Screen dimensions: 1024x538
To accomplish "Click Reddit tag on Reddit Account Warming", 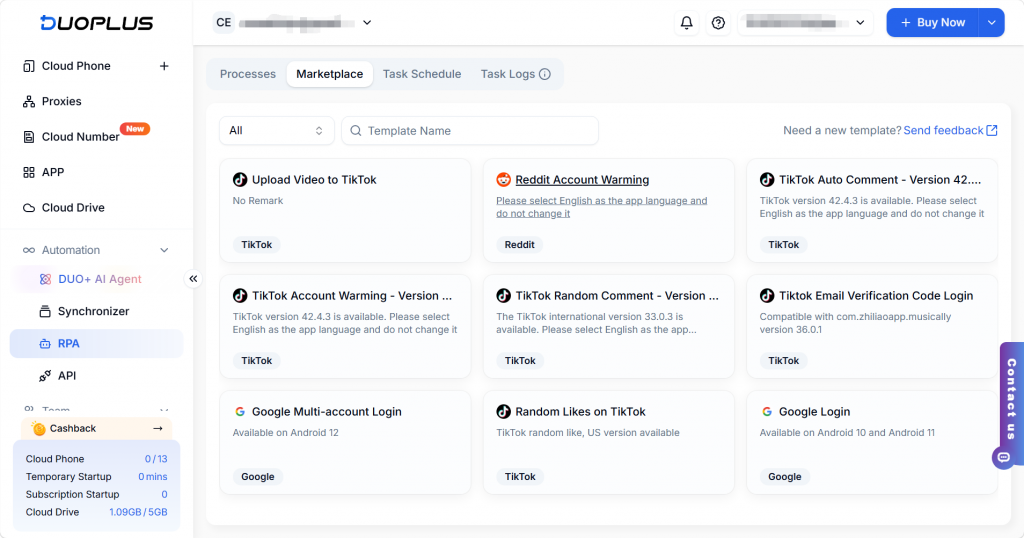I will click(519, 245).
